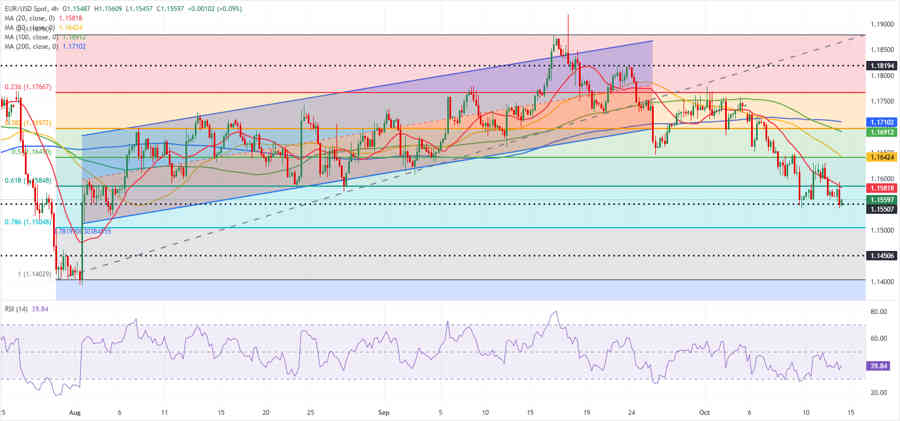Screen dimensions: 900x421
Task: Click the yellow 1.16424 price tag
Action: [881, 157]
